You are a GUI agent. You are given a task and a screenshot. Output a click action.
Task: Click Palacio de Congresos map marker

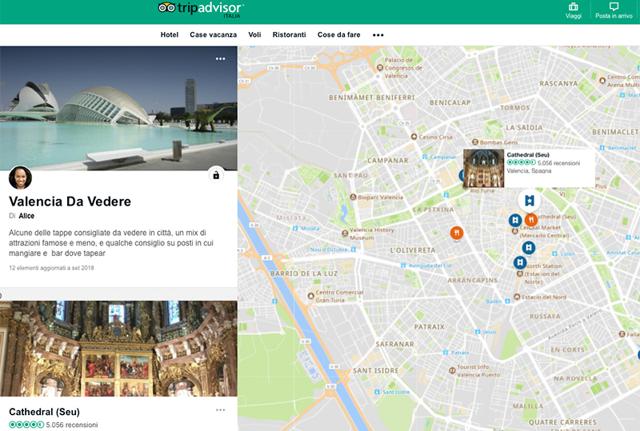(380, 68)
